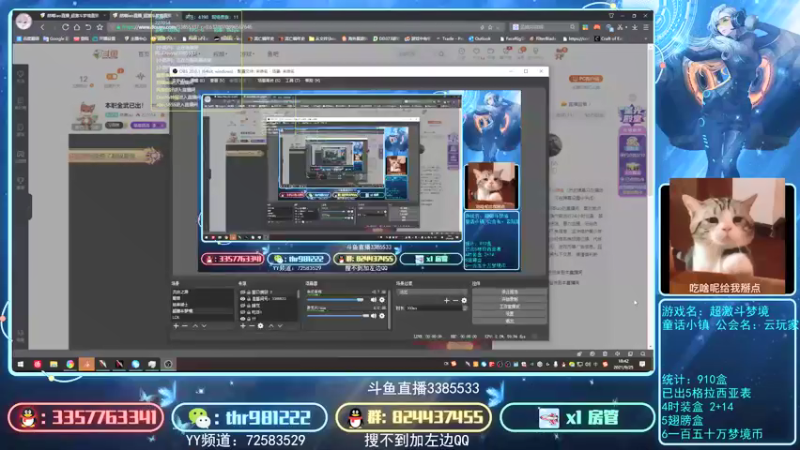Switch to OBS Studio via taskbar icon
Viewport: 800px width, 450px height.
tap(168, 364)
